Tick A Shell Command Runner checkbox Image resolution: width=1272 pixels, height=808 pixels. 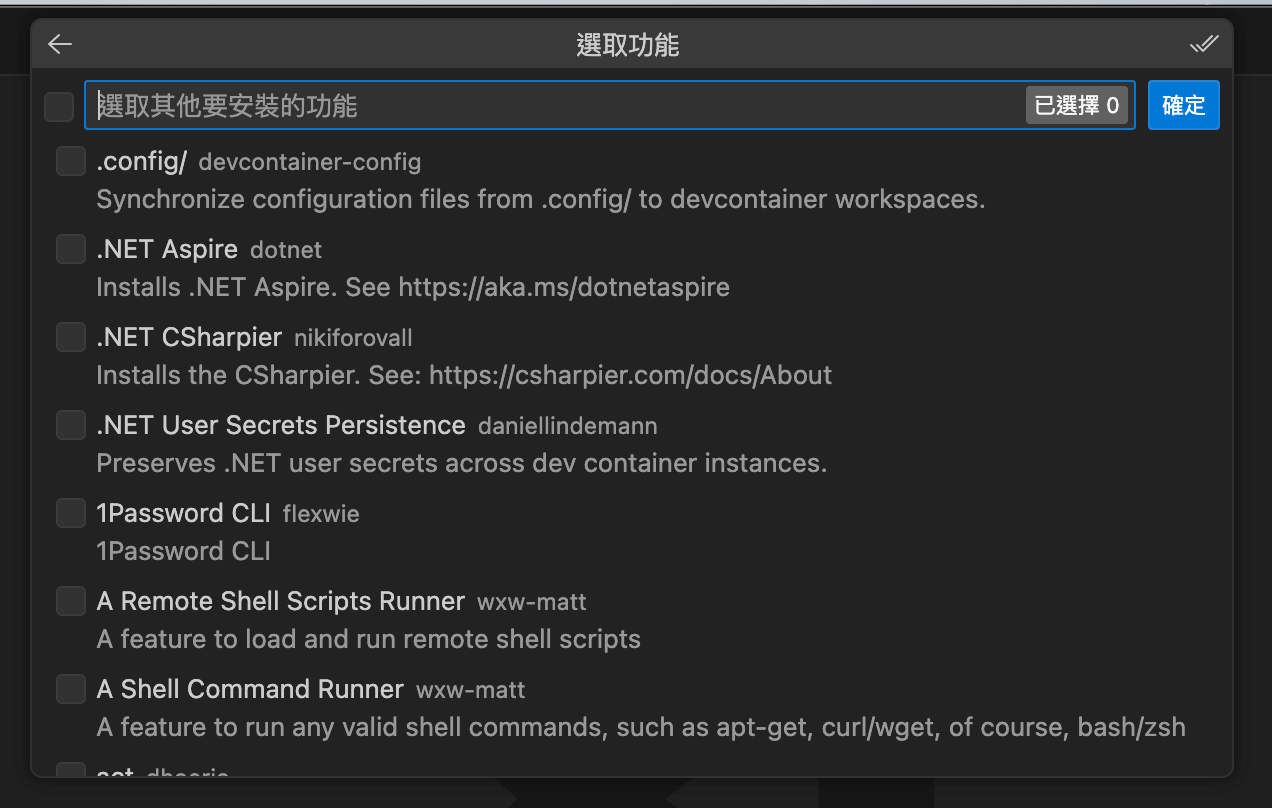[x=70, y=689]
